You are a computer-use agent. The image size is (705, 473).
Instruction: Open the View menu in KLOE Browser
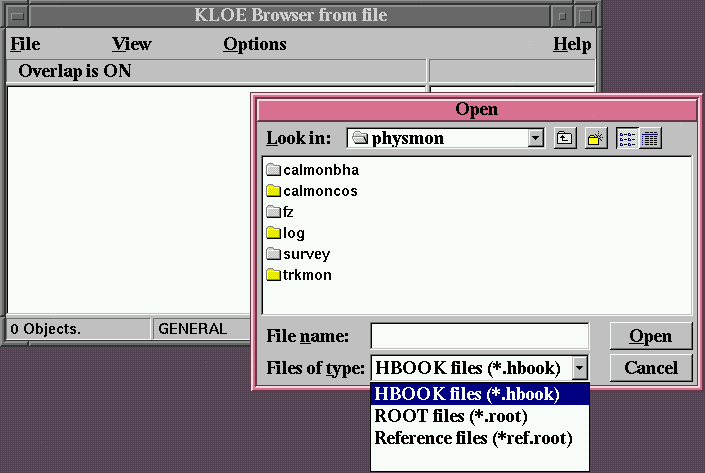tap(132, 44)
